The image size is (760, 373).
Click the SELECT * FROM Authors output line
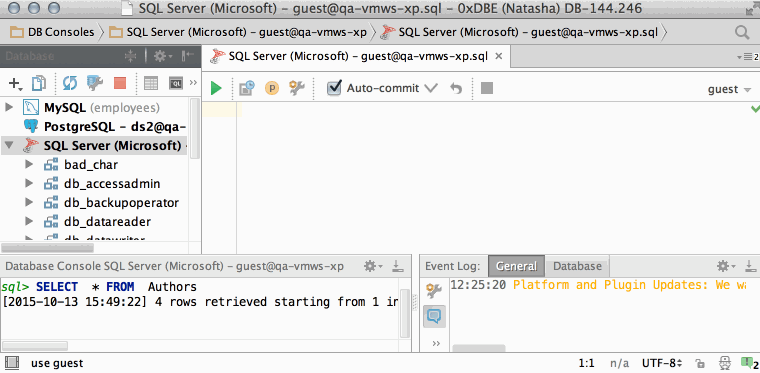(x=100, y=286)
